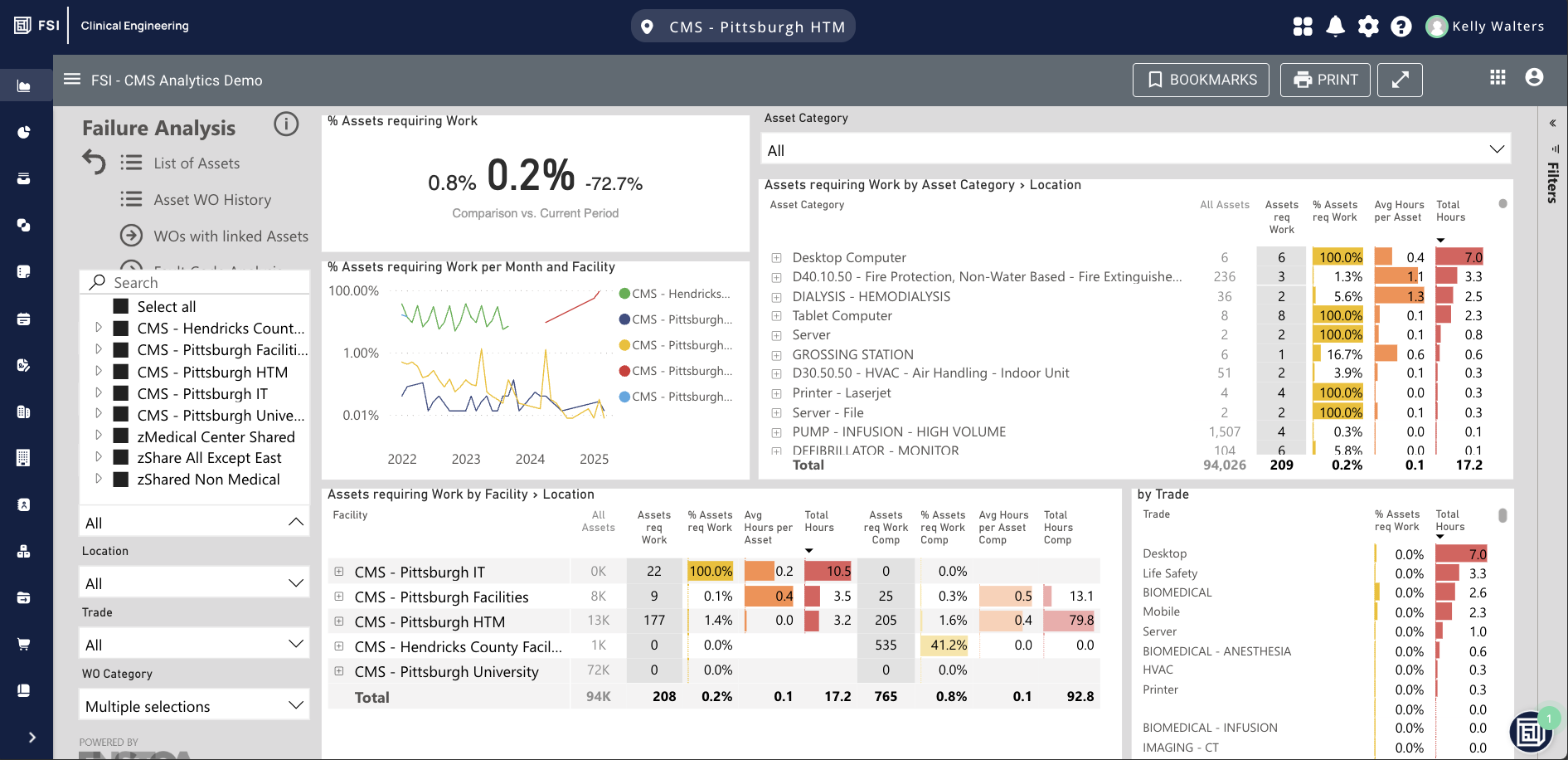The image size is (1568, 760).
Task: Expand CMS - Pittsburgh IT facility row
Action: 339,572
